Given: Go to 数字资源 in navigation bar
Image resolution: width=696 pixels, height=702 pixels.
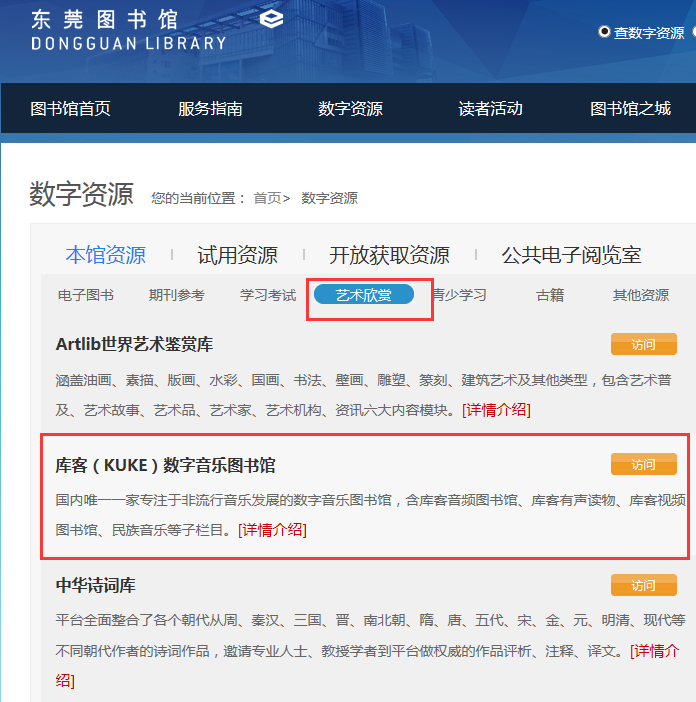Looking at the screenshot, I should point(350,109).
